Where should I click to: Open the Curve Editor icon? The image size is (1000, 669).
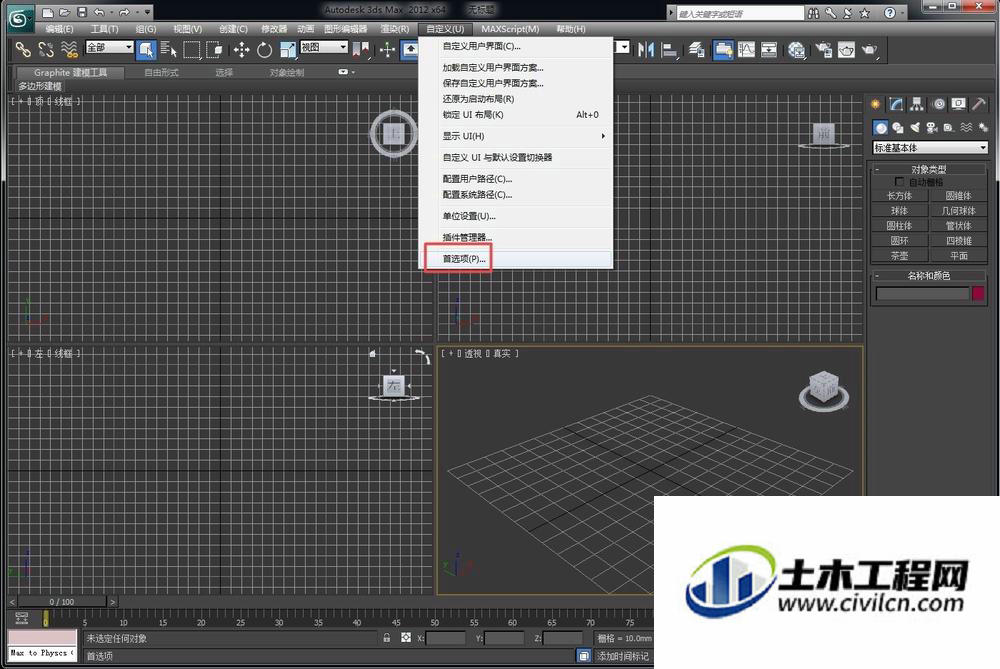pos(746,50)
